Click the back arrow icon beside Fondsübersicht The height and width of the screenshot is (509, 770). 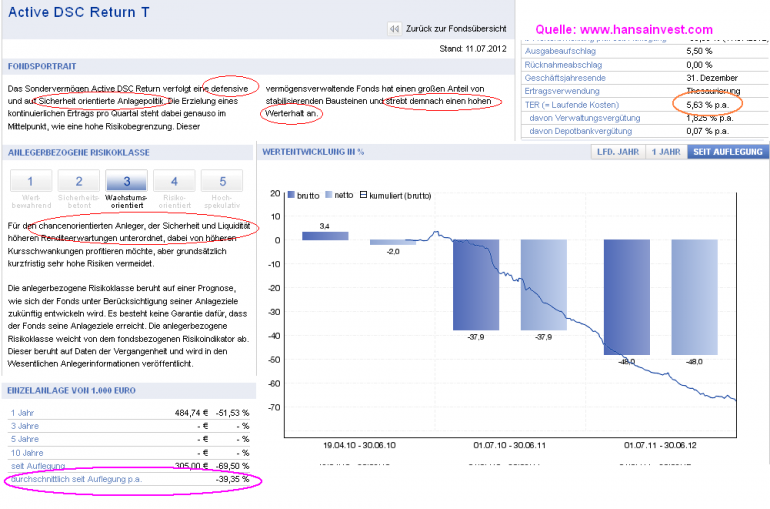coord(394,29)
